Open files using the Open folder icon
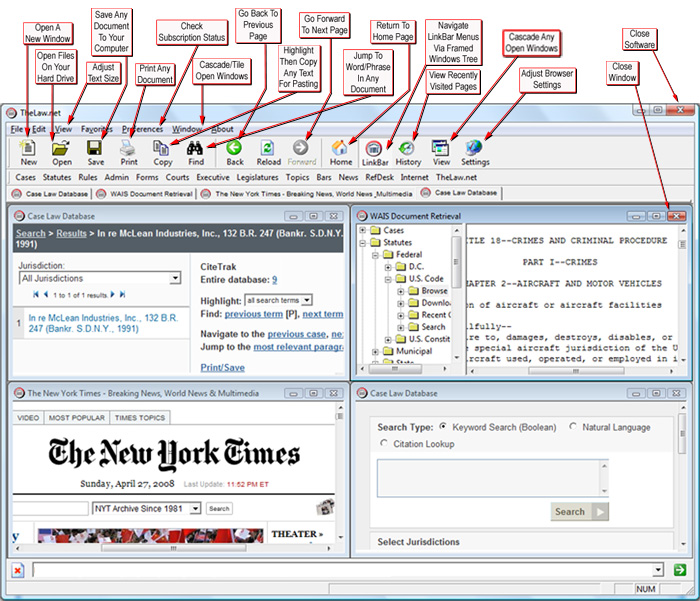700x601 pixels. click(x=61, y=148)
